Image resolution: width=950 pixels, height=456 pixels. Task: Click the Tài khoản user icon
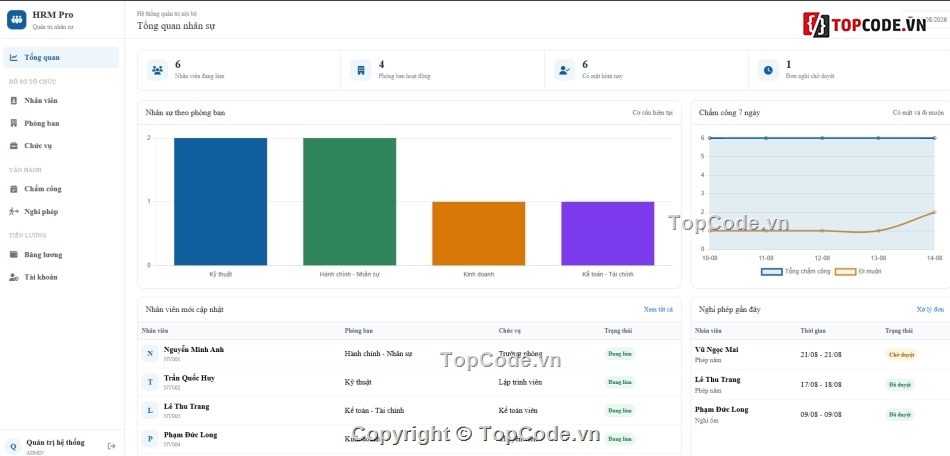point(14,277)
